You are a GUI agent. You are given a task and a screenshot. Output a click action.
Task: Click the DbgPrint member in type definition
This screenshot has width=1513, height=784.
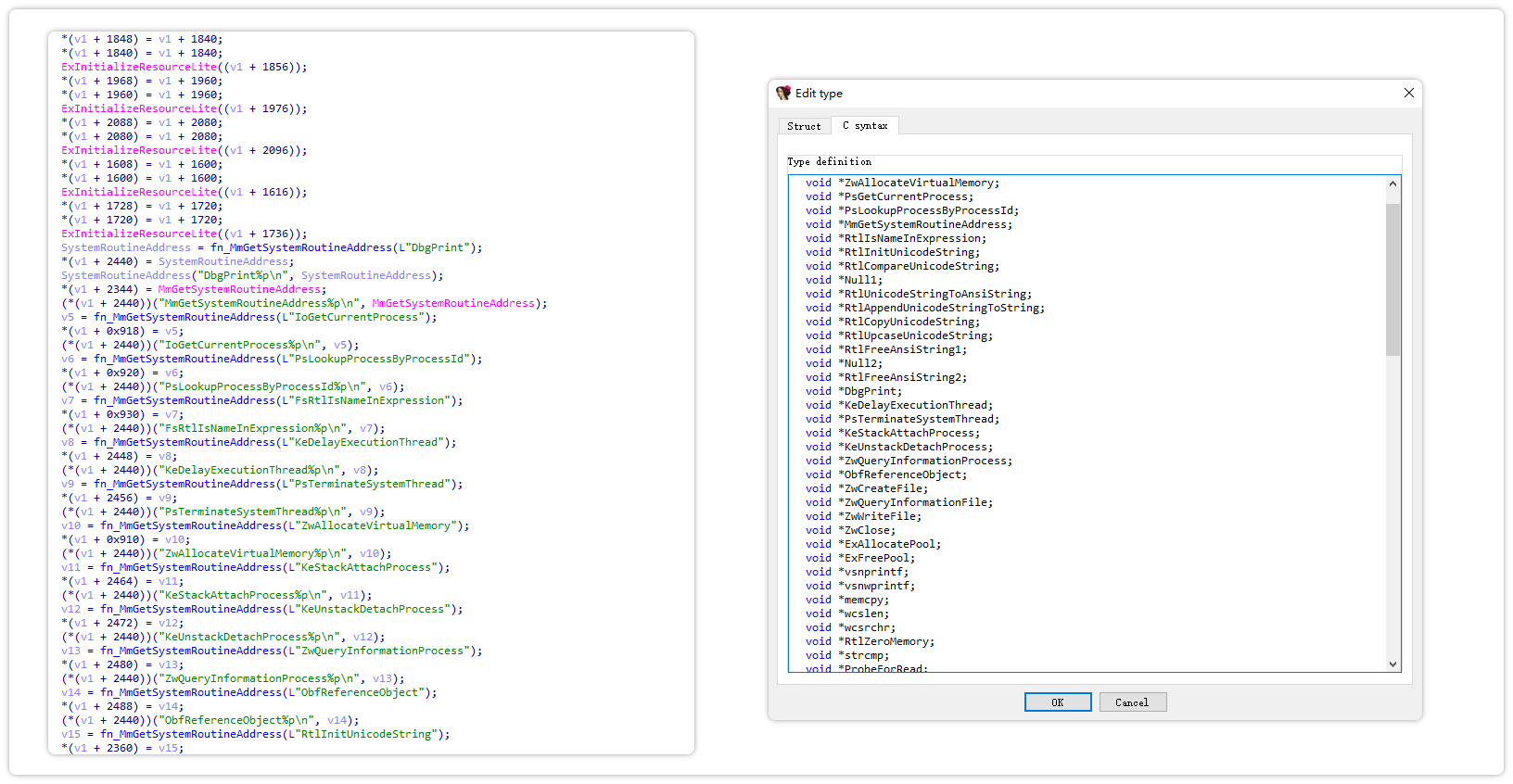tap(872, 391)
